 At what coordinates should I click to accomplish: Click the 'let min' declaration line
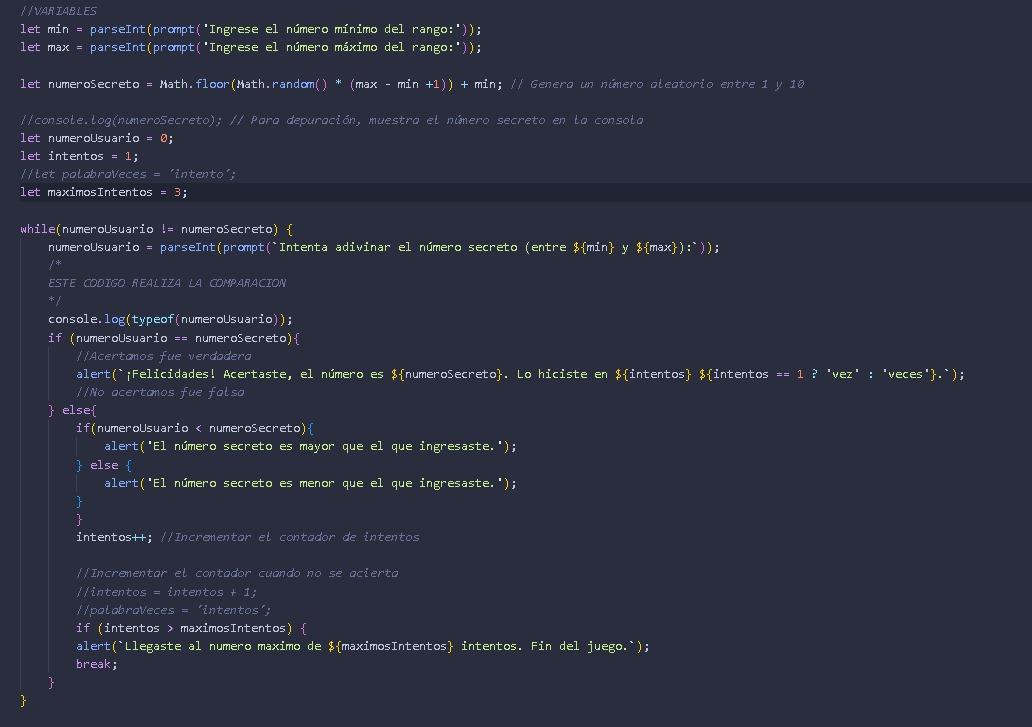(x=251, y=29)
